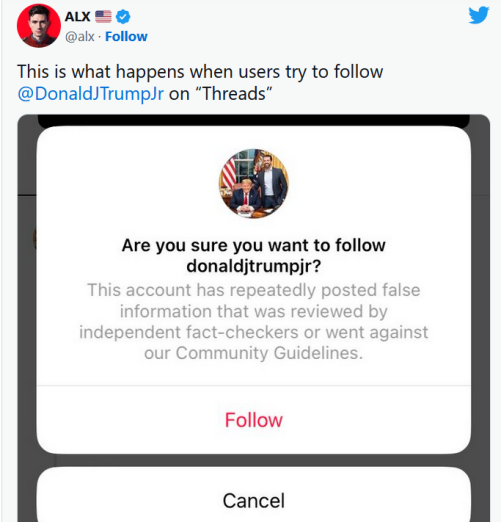Viewport: 501px width, 522px height.
Task: Follow @alx via the blue Follow link
Action: (x=126, y=36)
